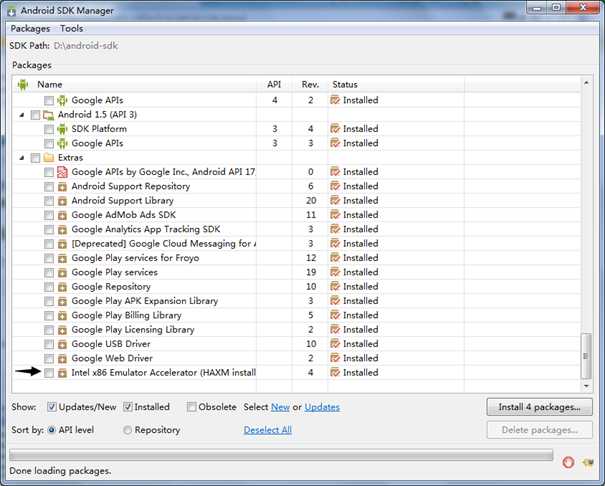Enable the Obsolete show filter
The image size is (605, 486).
191,407
